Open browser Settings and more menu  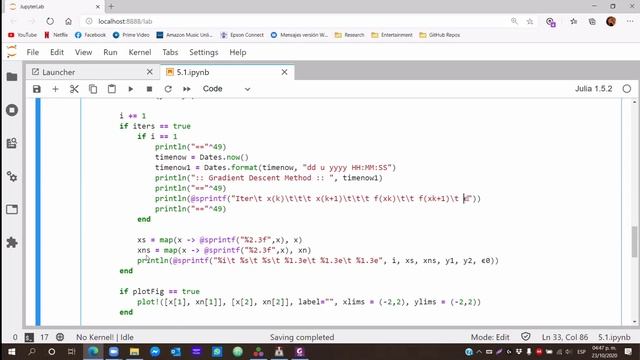[x=630, y=21]
